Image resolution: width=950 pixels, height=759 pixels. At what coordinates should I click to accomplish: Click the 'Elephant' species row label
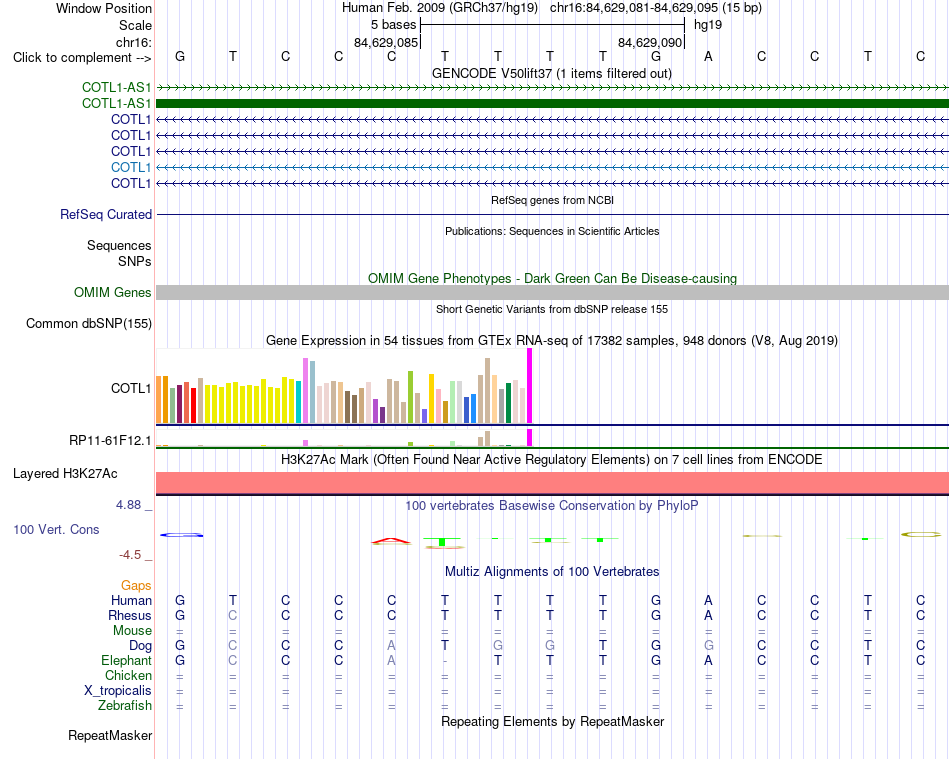(126, 660)
